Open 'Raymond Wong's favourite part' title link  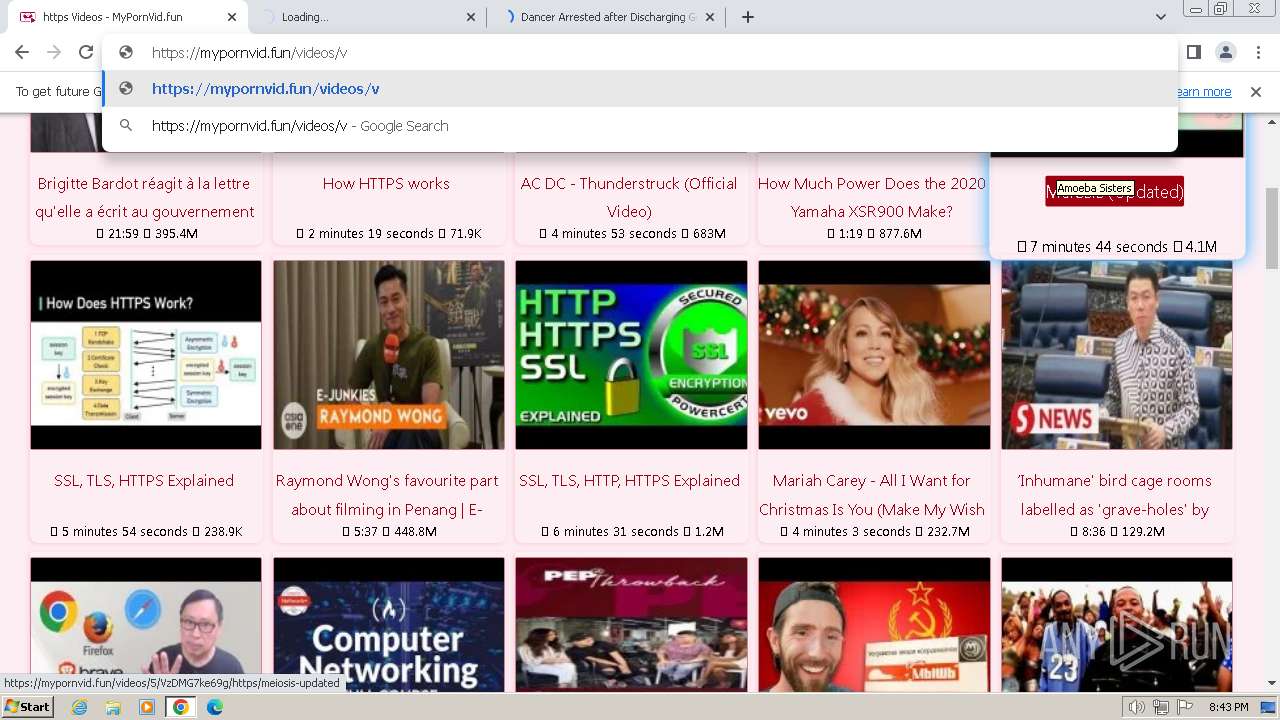(387, 495)
